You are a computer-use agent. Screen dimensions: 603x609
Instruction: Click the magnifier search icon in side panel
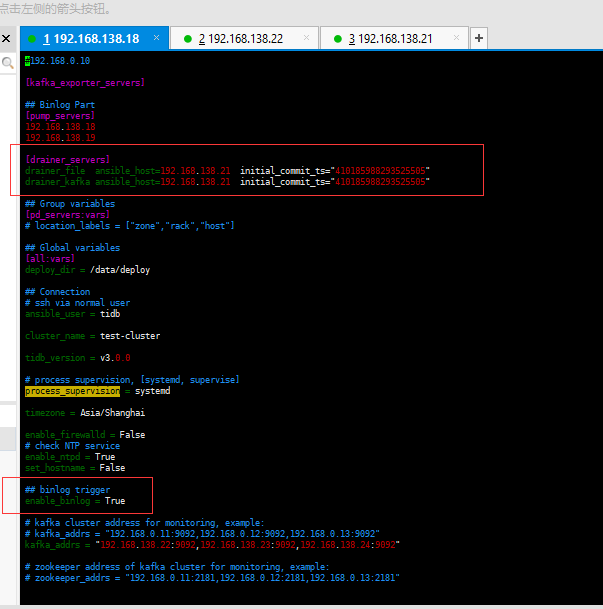coord(7,62)
